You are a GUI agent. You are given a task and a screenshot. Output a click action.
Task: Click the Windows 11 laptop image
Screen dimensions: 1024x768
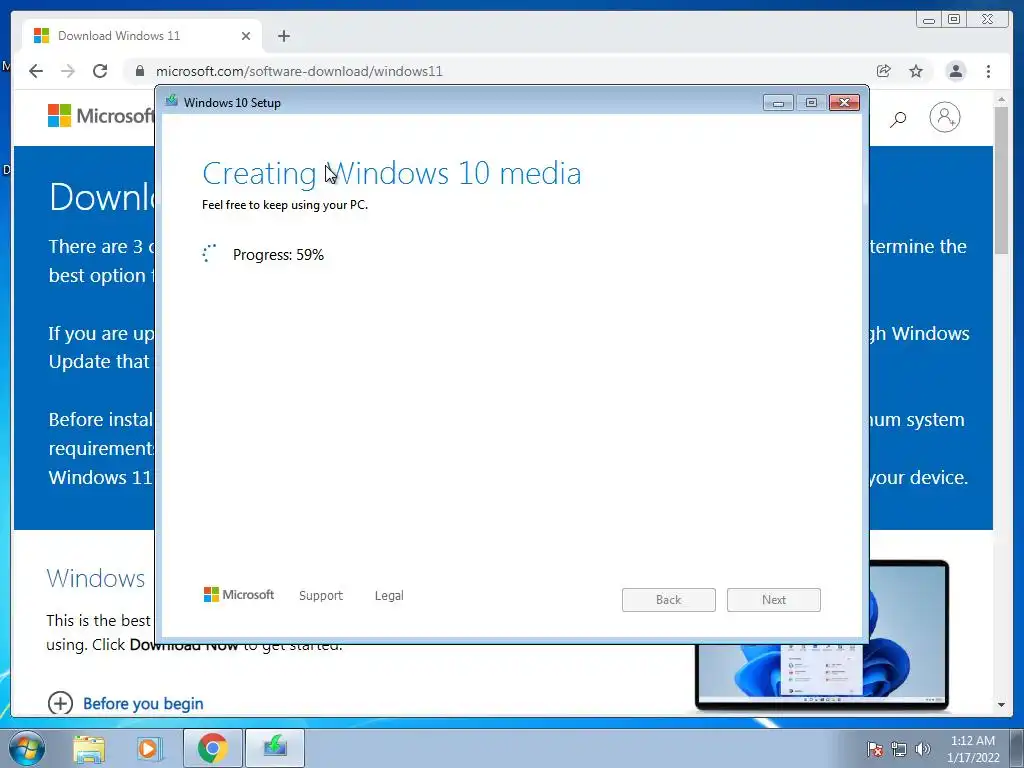click(x=822, y=673)
